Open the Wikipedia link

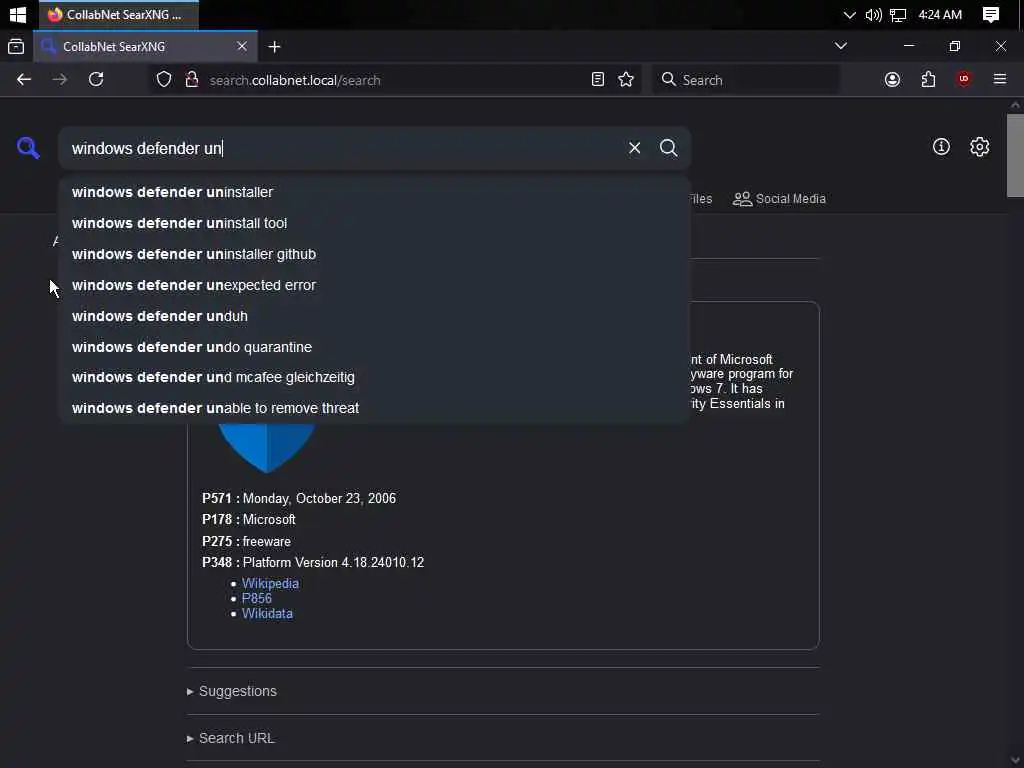pyautogui.click(x=270, y=583)
